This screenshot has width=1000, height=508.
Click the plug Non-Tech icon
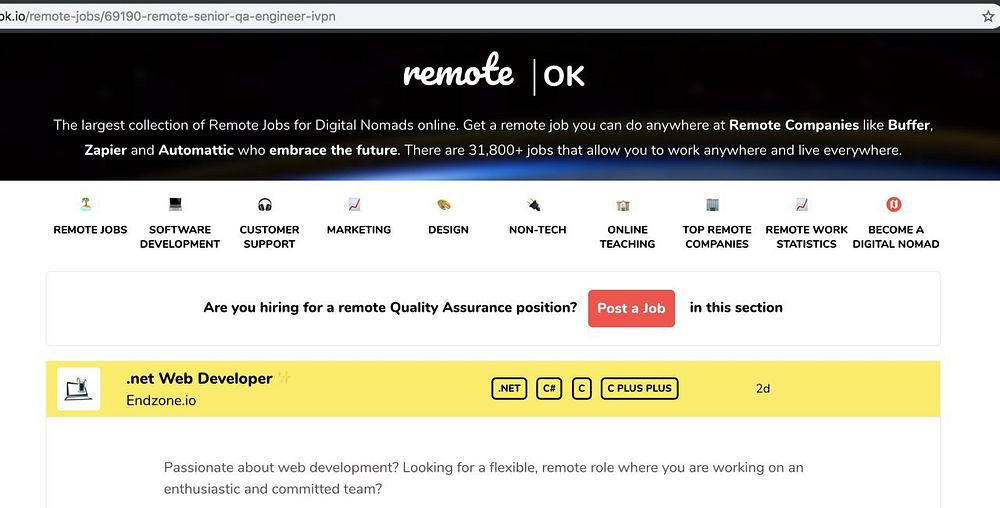pyautogui.click(x=534, y=205)
